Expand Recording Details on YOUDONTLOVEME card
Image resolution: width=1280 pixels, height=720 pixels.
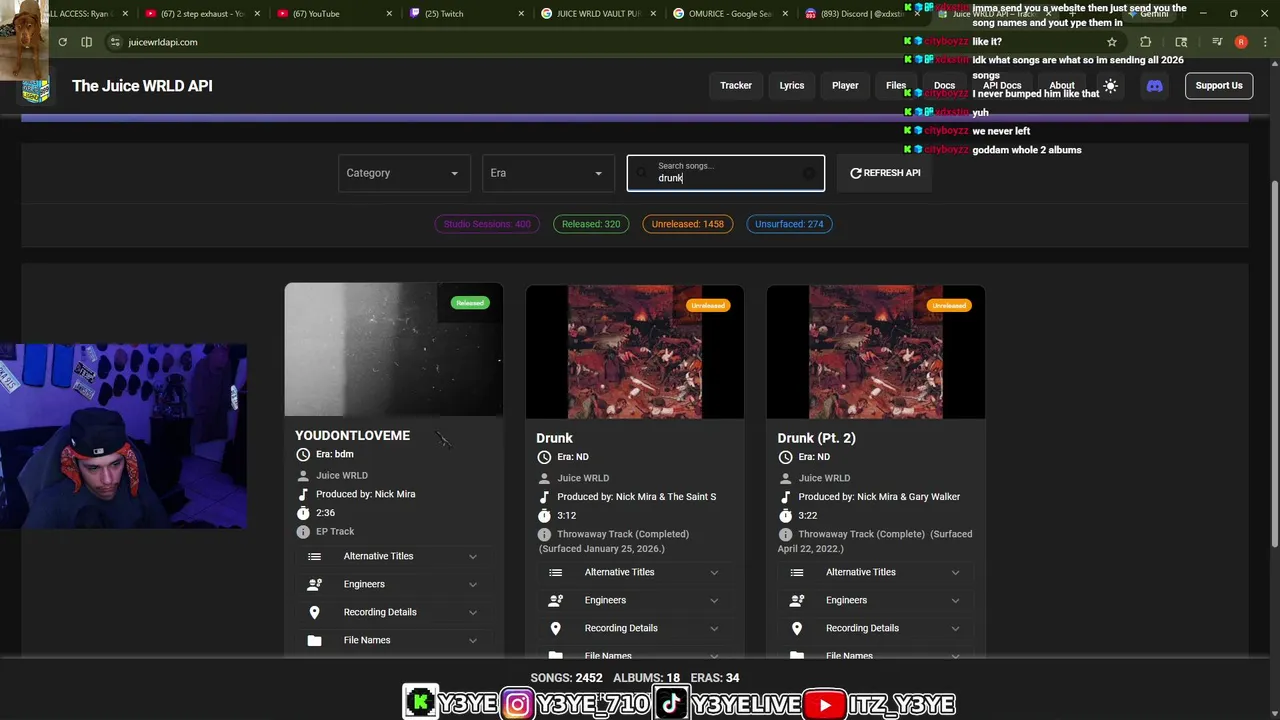[394, 613]
